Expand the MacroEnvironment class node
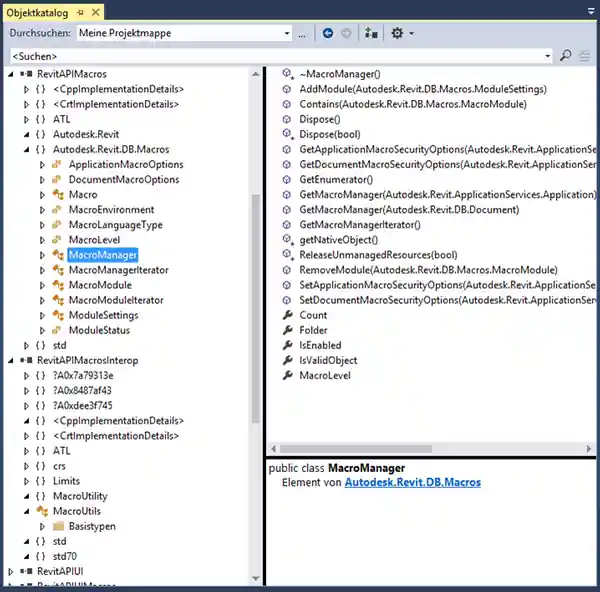This screenshot has width=600, height=592. click(x=41, y=210)
